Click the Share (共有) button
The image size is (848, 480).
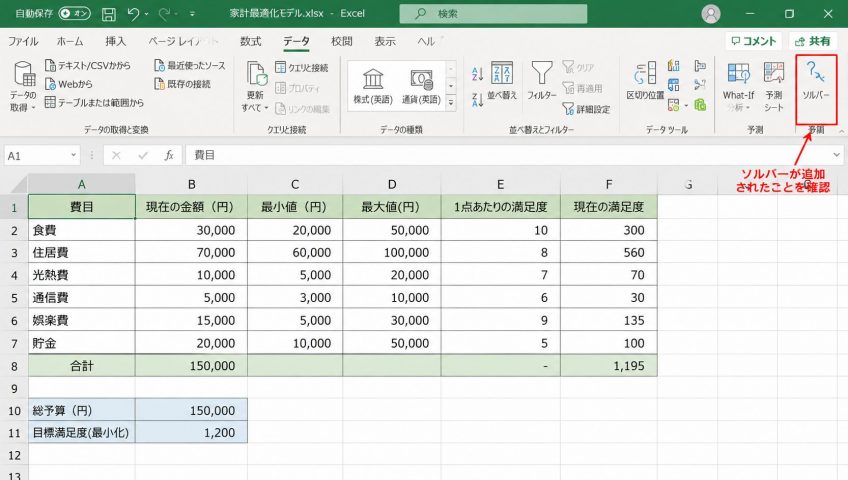click(813, 41)
